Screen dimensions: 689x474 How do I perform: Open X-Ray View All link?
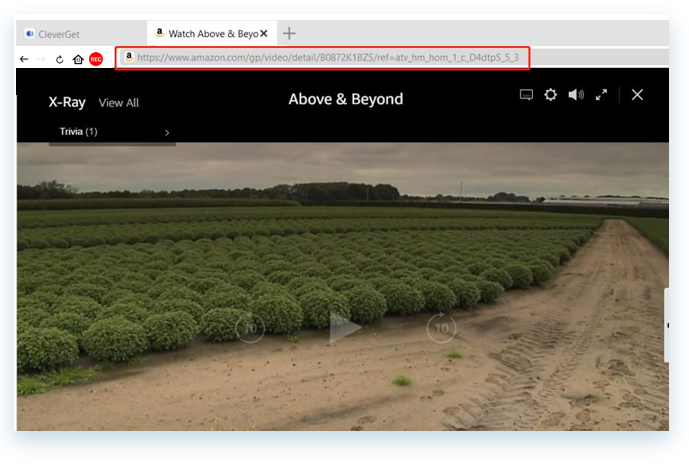click(x=119, y=103)
